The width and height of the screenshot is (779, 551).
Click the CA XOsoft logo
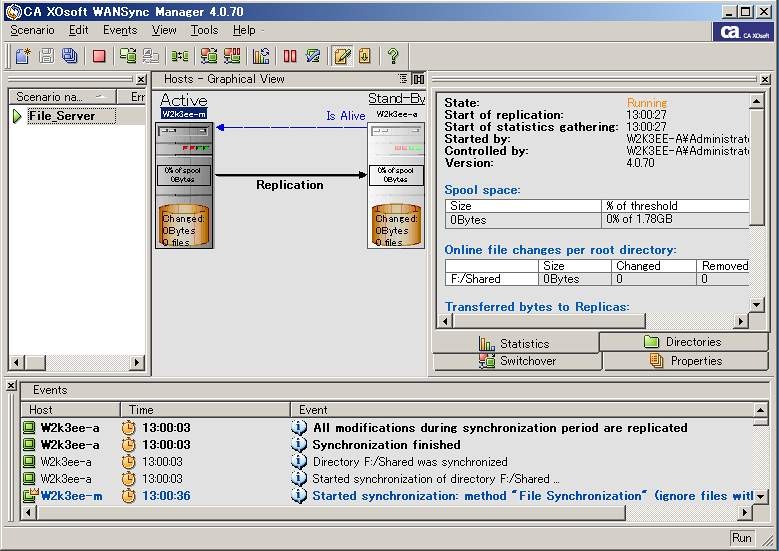pyautogui.click(x=744, y=32)
